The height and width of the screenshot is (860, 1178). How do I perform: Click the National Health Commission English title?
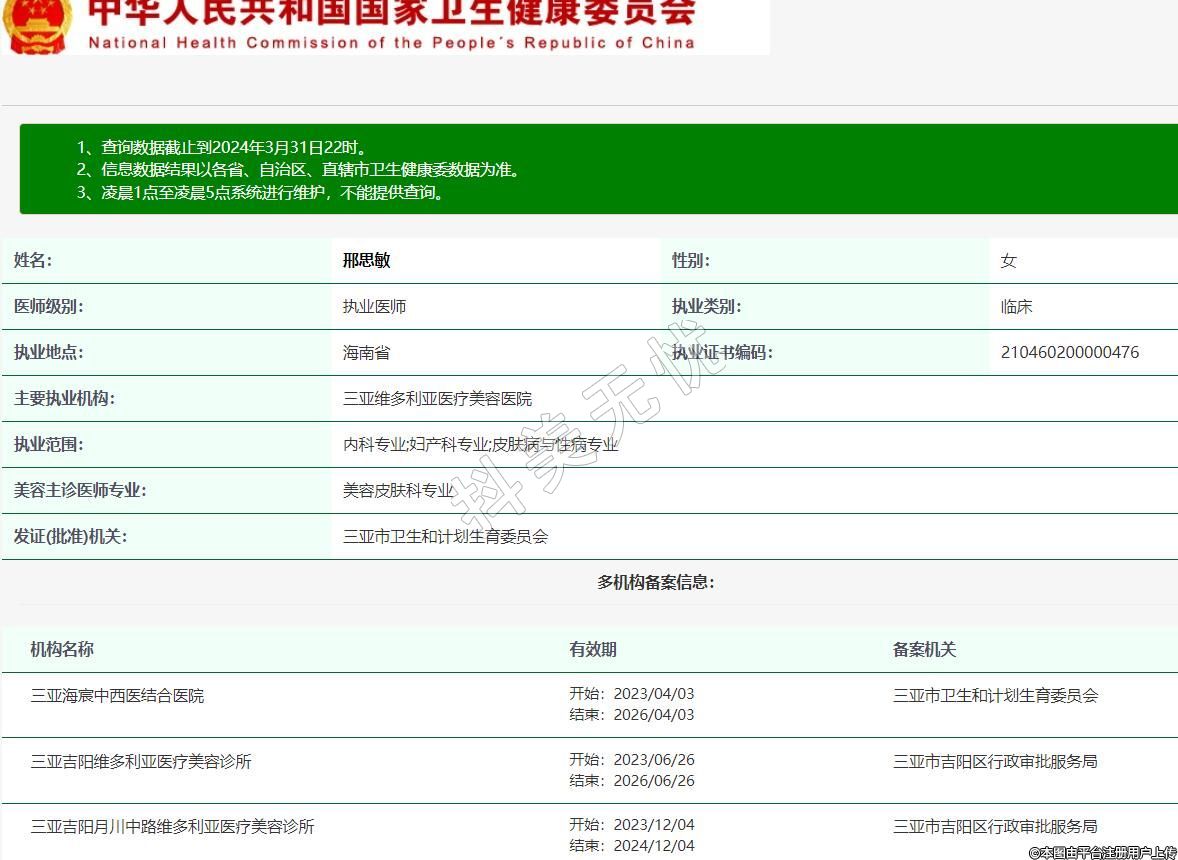(x=391, y=43)
